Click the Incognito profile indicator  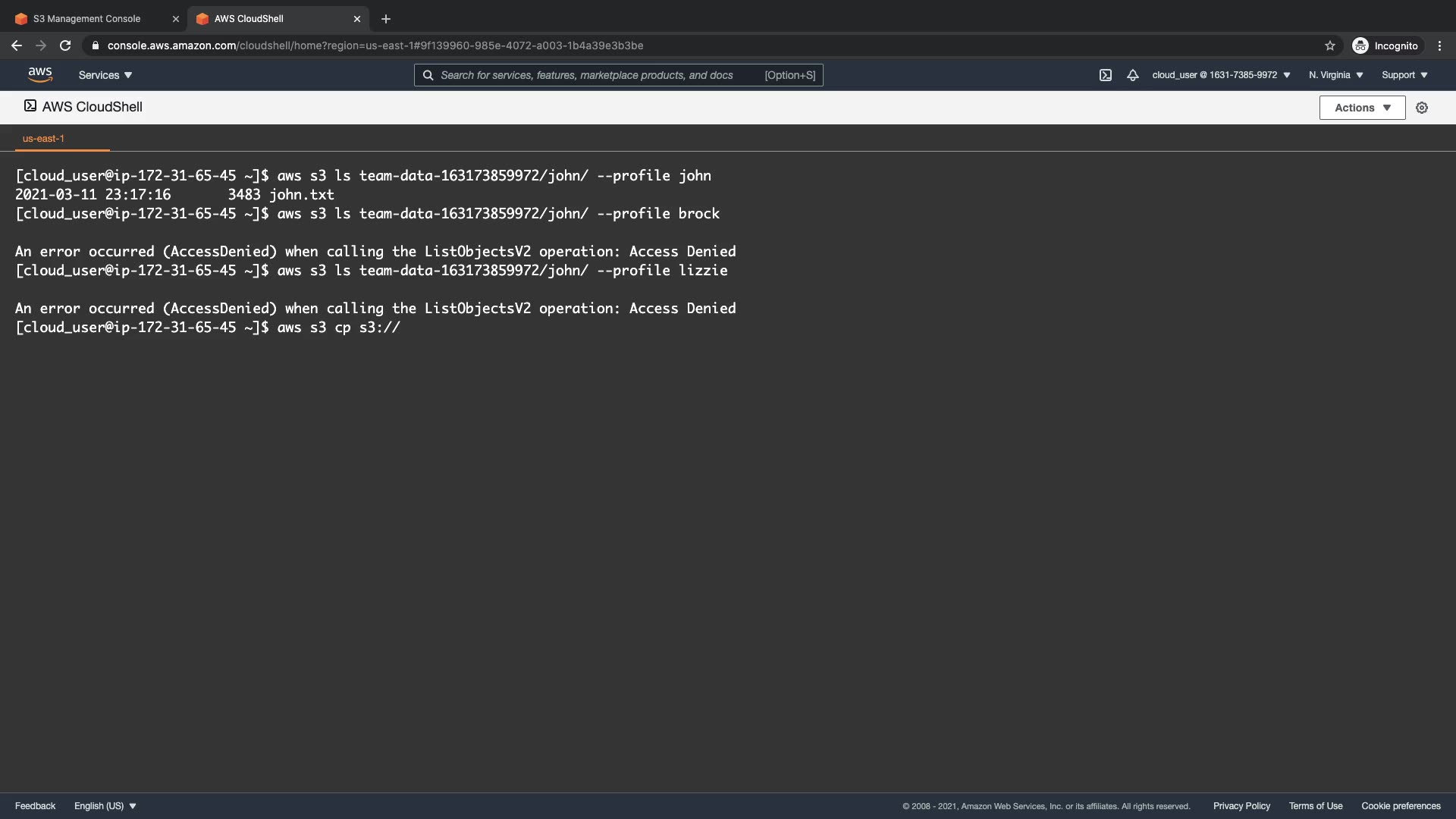1385,45
